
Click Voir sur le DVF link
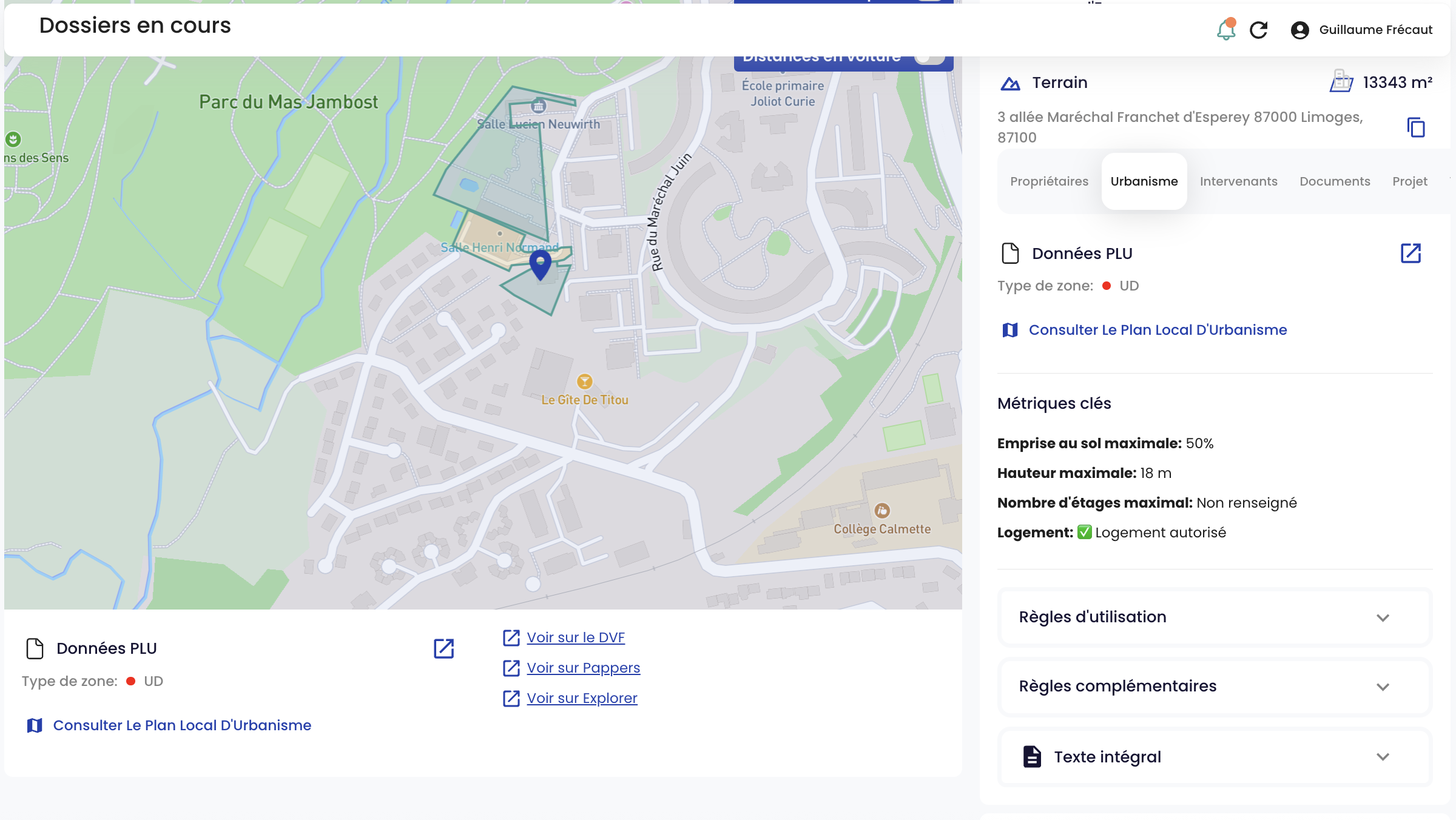click(575, 637)
